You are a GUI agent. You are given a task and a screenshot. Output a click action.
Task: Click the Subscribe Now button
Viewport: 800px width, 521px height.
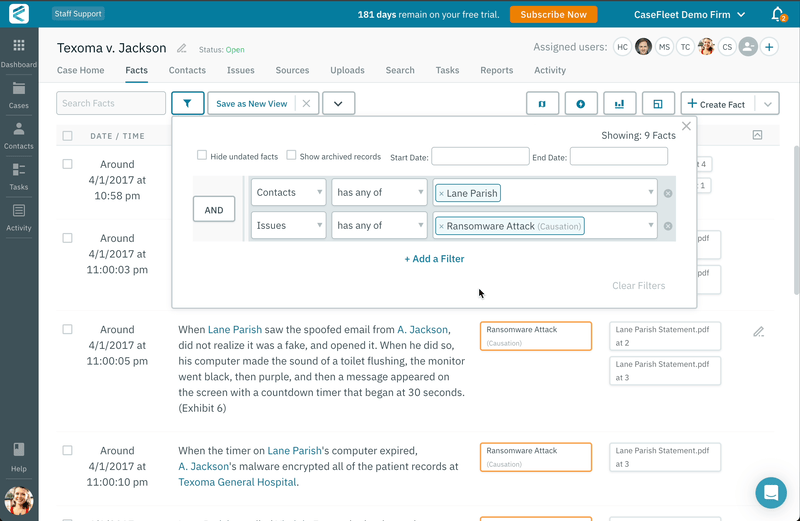(553, 15)
